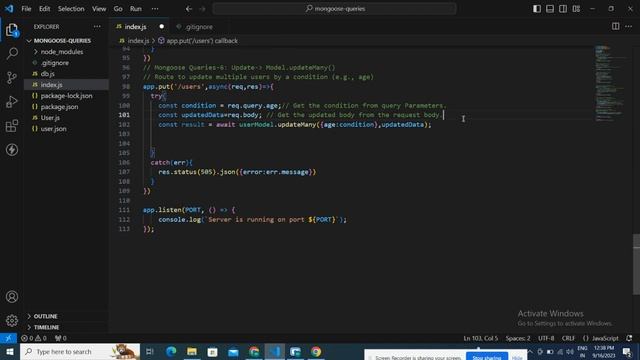640x360 pixels.
Task: Open the Selection menu
Action: pos(71,9)
